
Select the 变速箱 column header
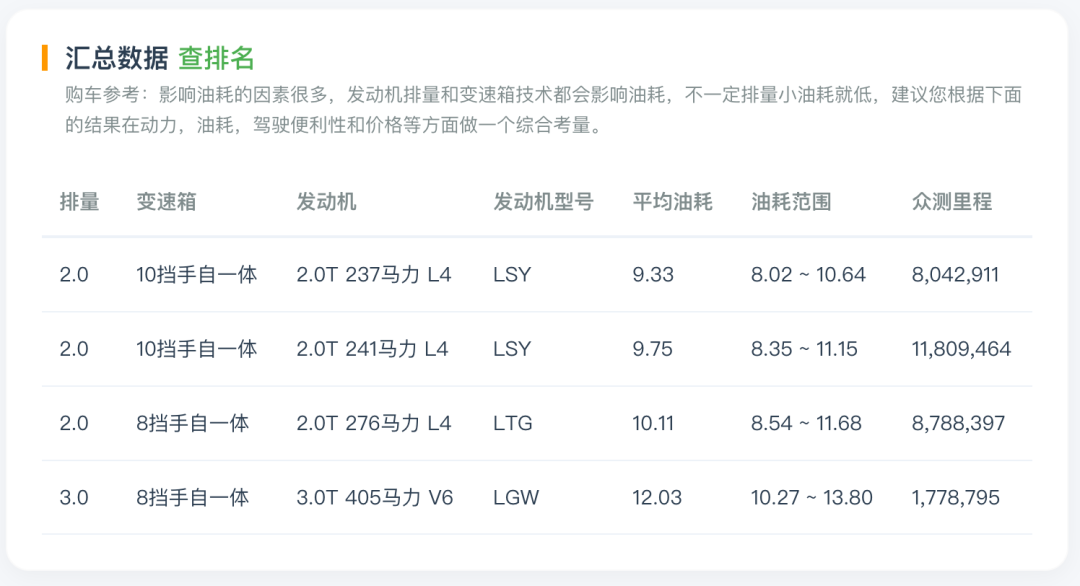[x=166, y=202]
